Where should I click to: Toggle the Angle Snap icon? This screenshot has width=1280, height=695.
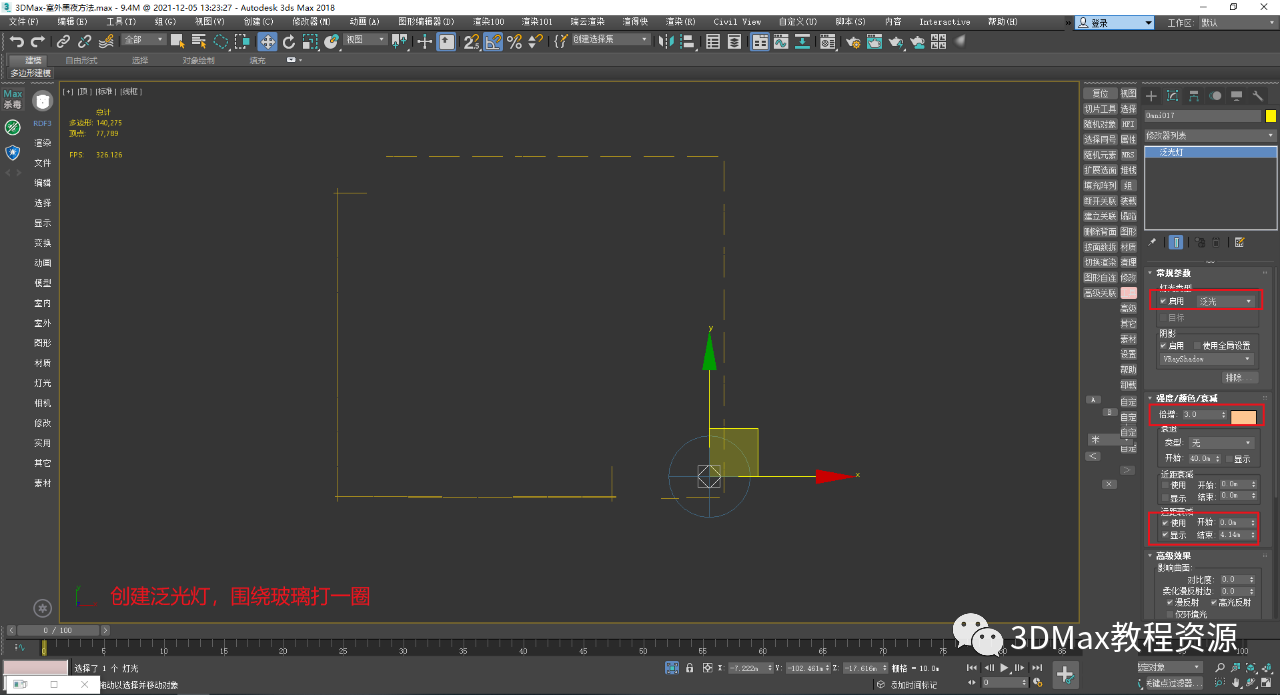point(493,42)
